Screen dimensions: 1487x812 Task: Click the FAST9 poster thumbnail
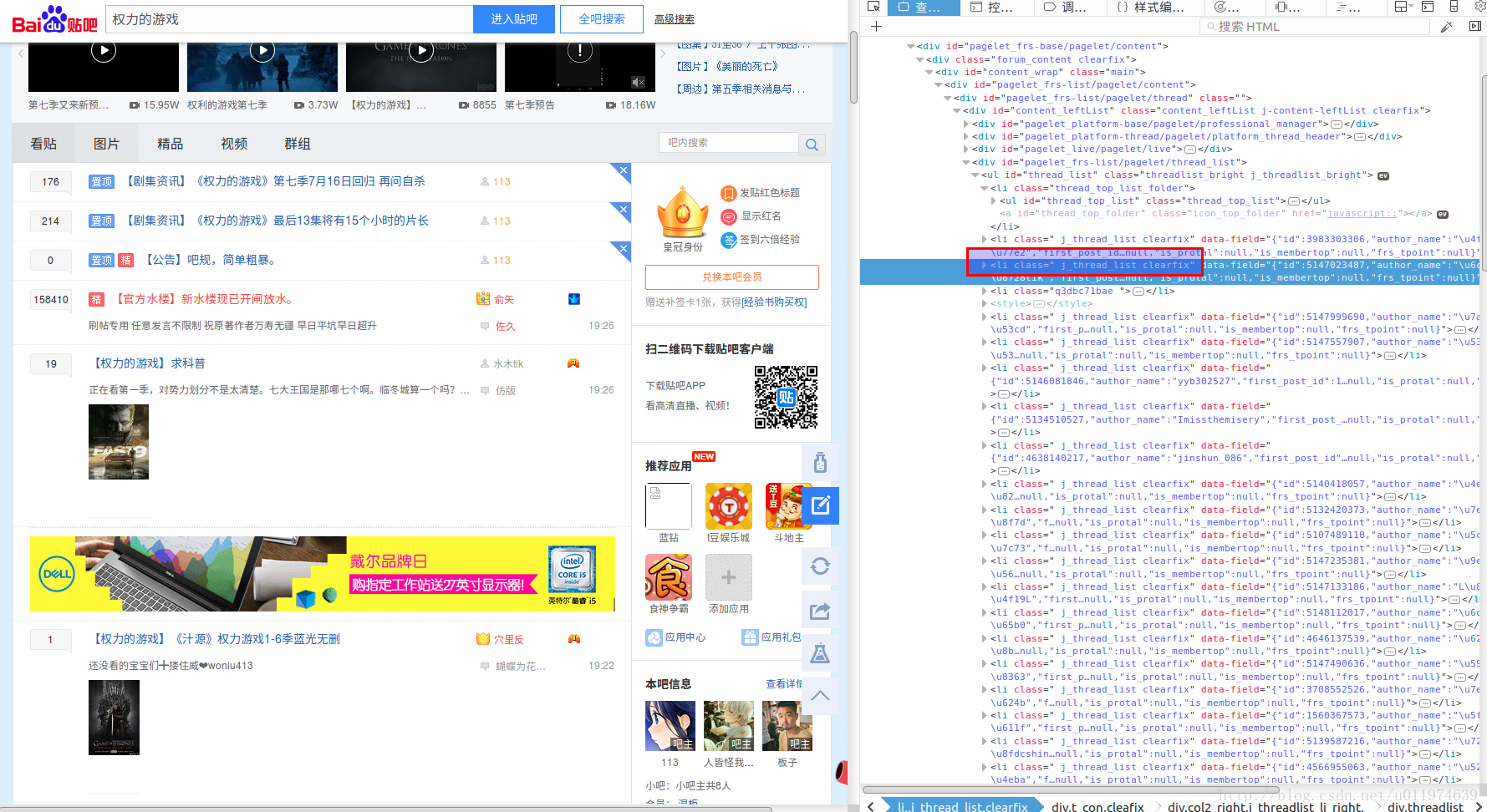coord(119,442)
